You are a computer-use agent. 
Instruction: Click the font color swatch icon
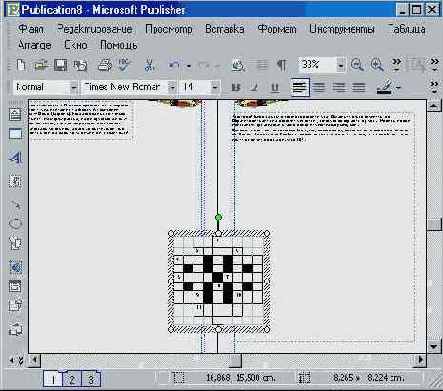pyautogui.click(x=384, y=87)
